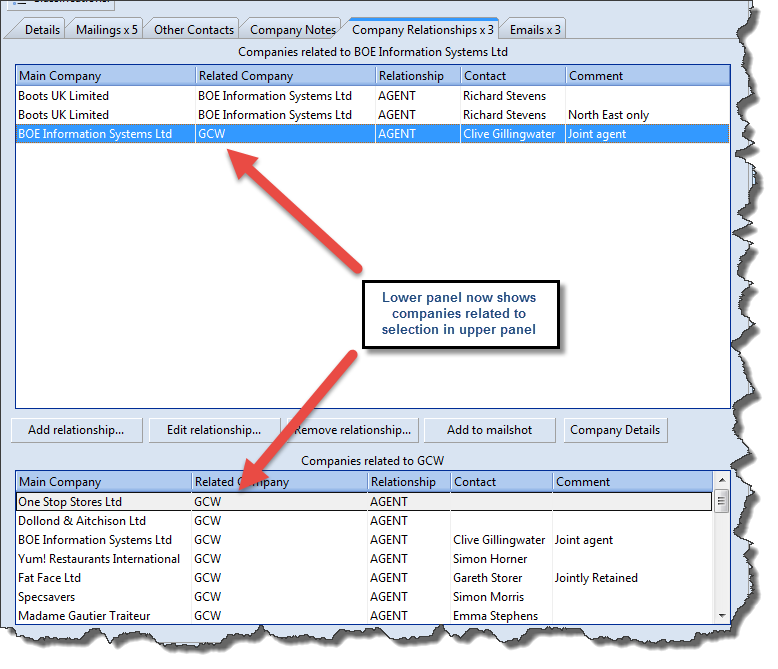The height and width of the screenshot is (669, 778).
Task: Select Dollond & Aitchison Ltd row
Action: coord(364,521)
